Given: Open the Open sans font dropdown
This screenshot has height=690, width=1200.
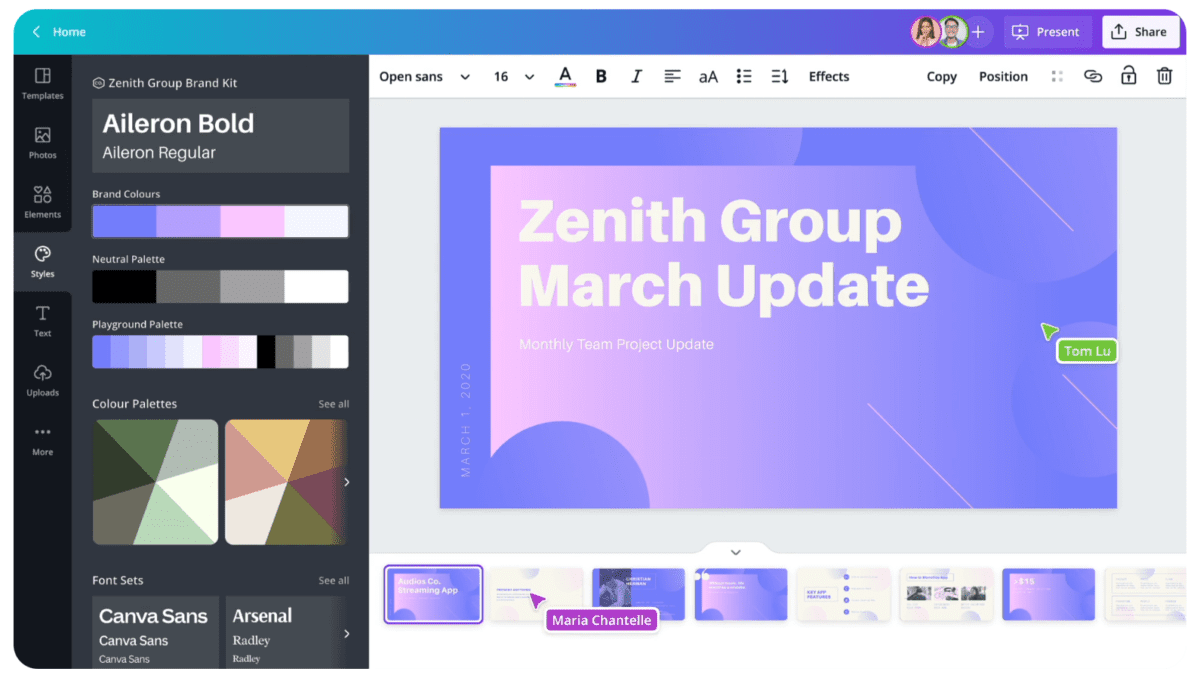Looking at the screenshot, I should pos(424,76).
